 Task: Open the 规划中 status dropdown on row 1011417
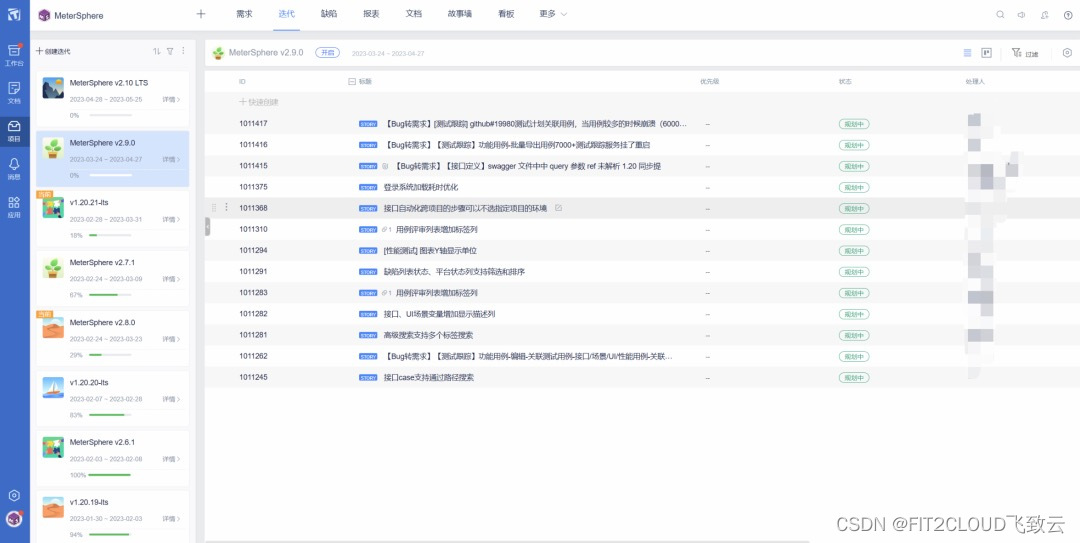(x=854, y=124)
